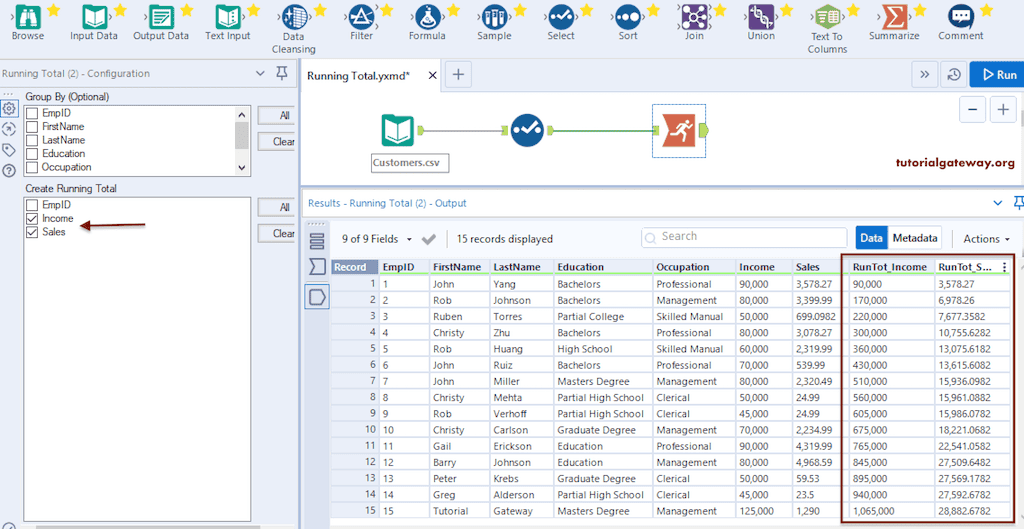Add a new workflow tab

(458, 75)
